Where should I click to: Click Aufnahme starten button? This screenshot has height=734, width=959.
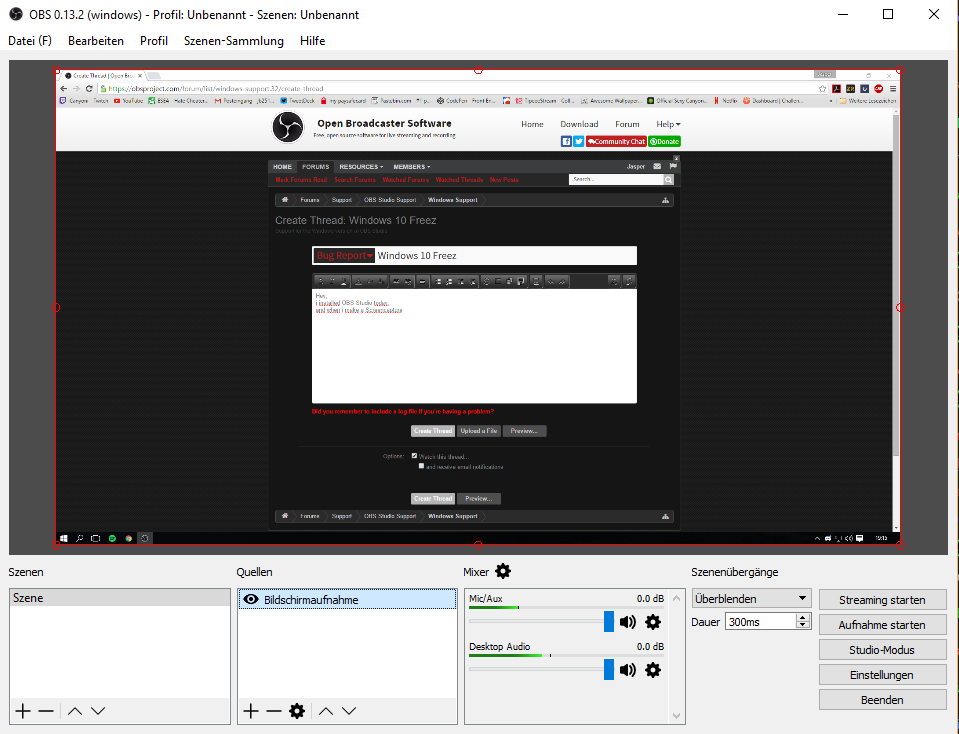click(x=883, y=625)
